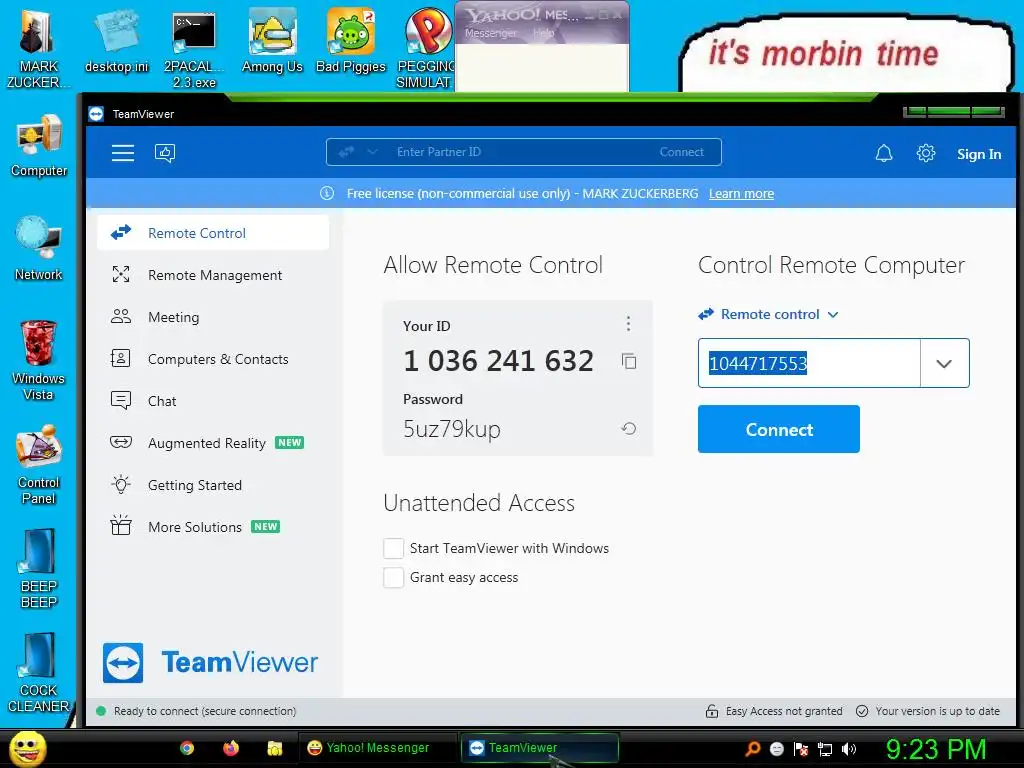This screenshot has height=768, width=1024.
Task: Click the blue Connect button
Action: coord(778,429)
